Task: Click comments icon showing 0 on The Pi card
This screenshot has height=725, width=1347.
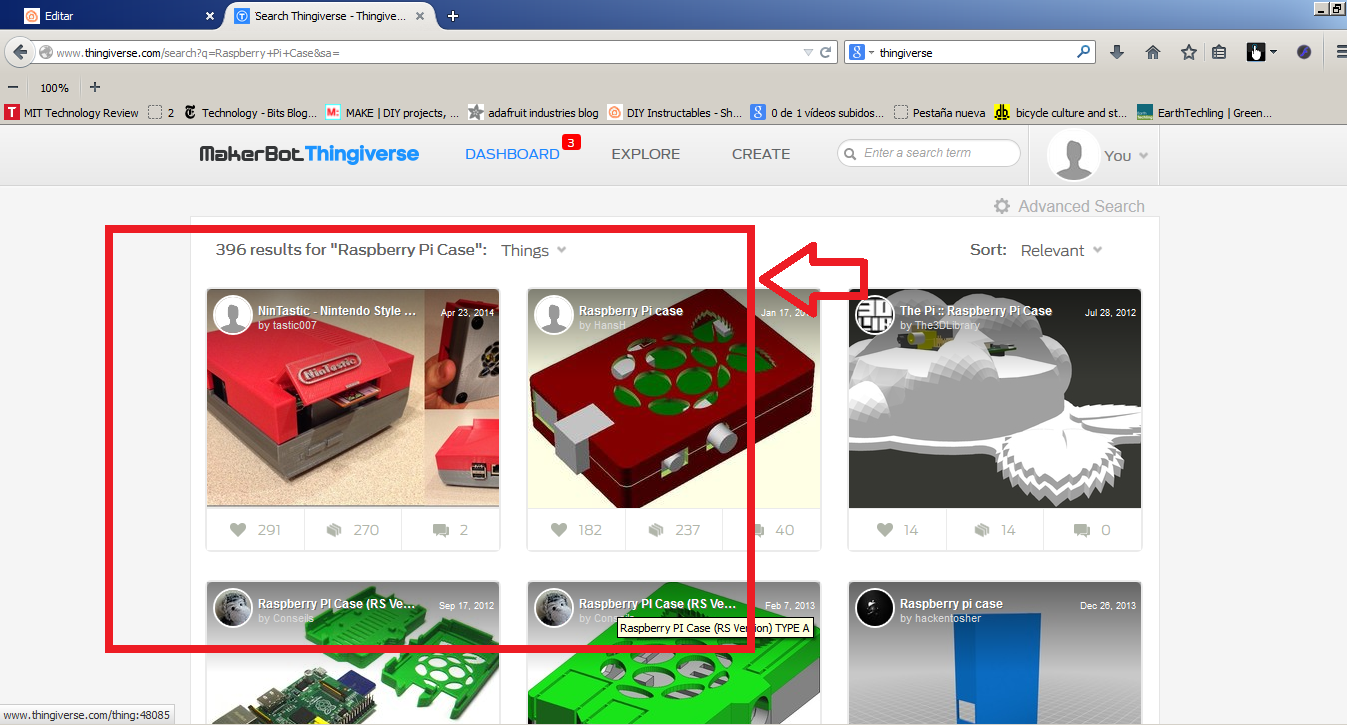Action: tap(1082, 530)
